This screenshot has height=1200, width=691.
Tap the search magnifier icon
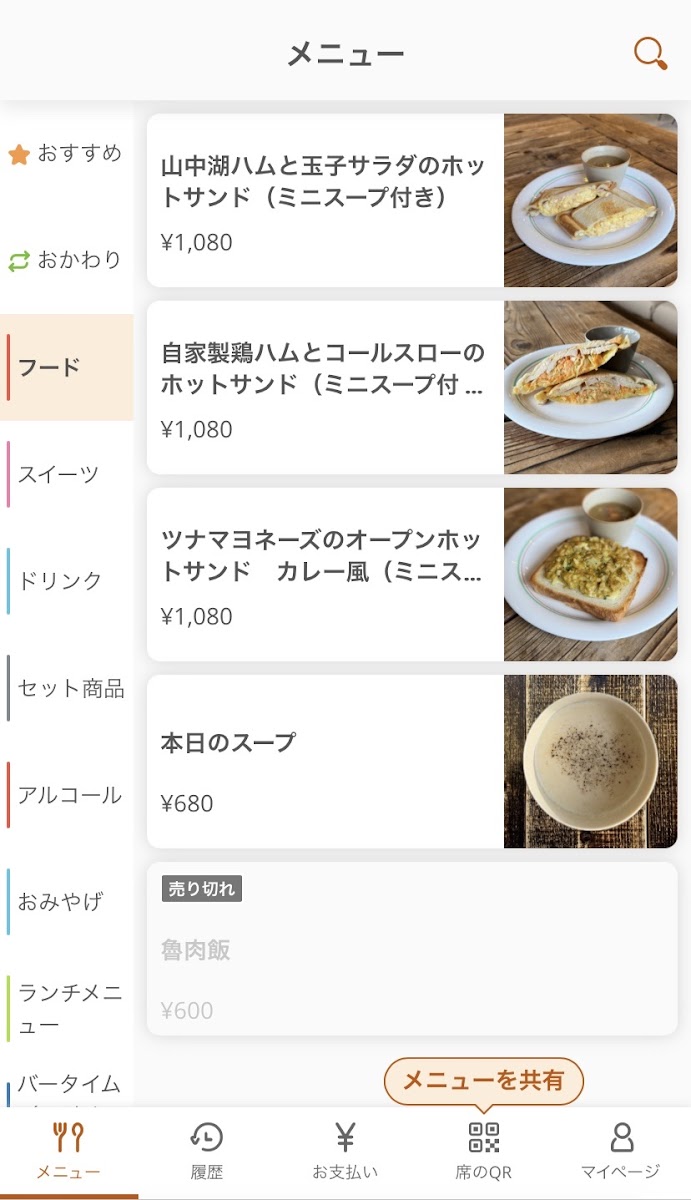point(650,53)
